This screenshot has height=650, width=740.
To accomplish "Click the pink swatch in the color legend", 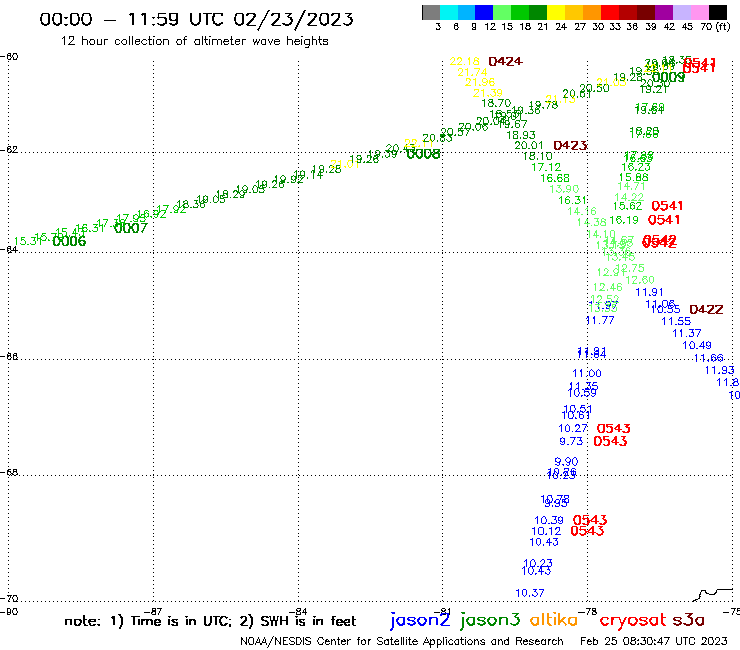I will [x=699, y=12].
